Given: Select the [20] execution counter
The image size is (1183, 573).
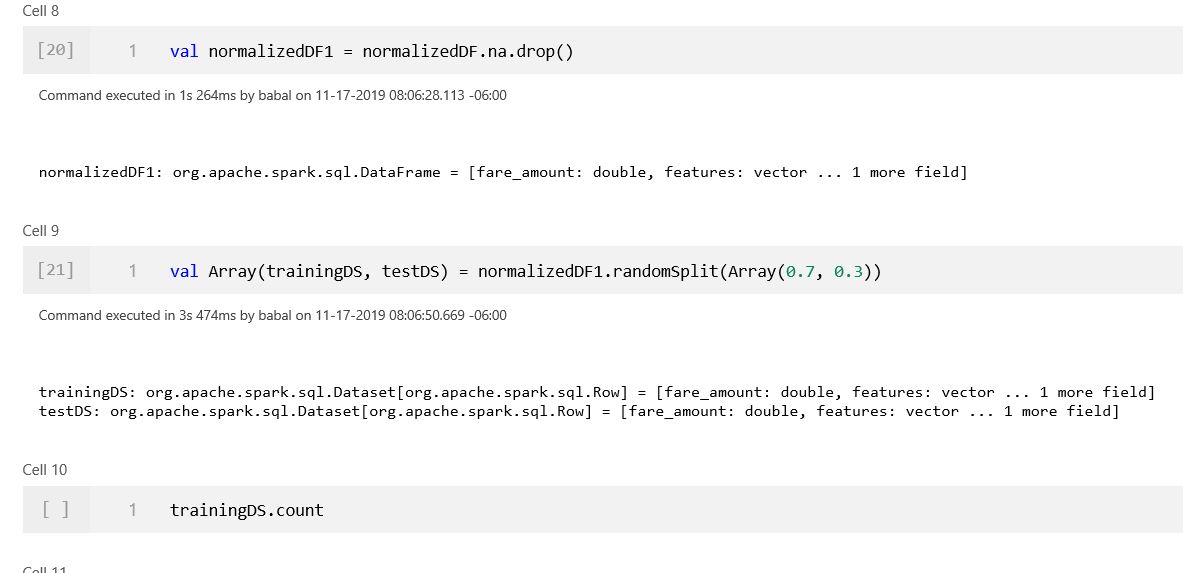Looking at the screenshot, I should click(x=56, y=50).
